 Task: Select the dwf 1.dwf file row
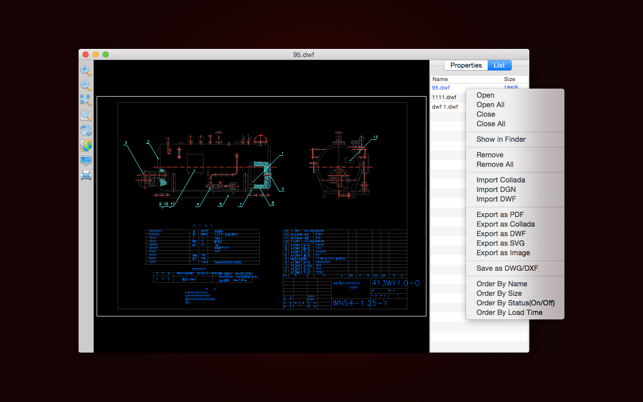(x=445, y=106)
